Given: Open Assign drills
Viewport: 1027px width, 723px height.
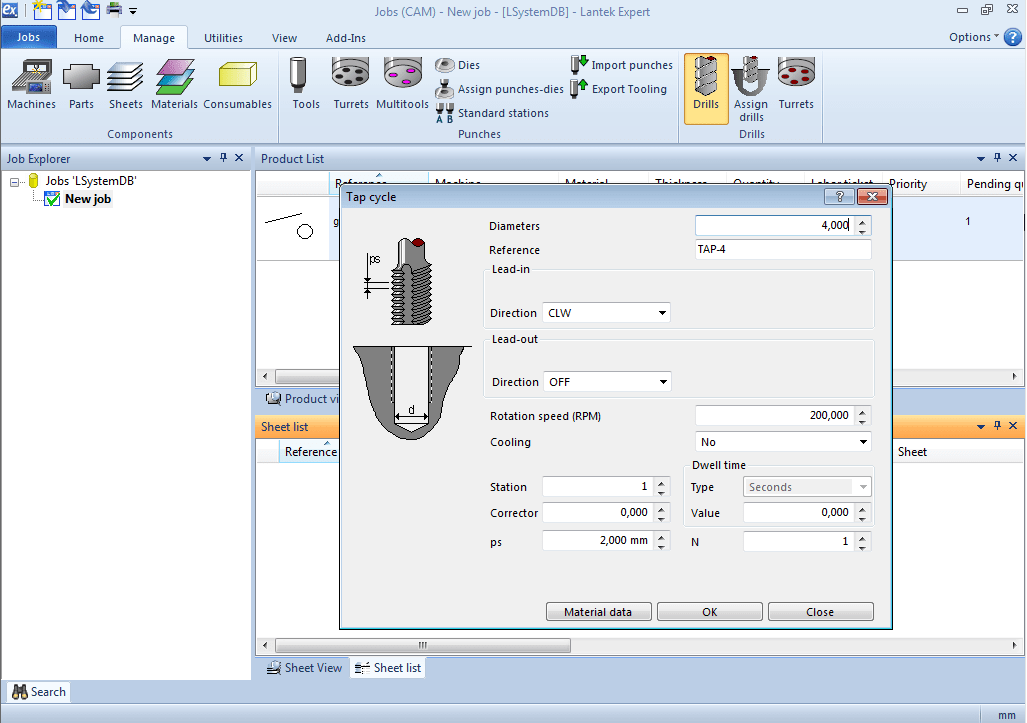Looking at the screenshot, I should point(751,88).
